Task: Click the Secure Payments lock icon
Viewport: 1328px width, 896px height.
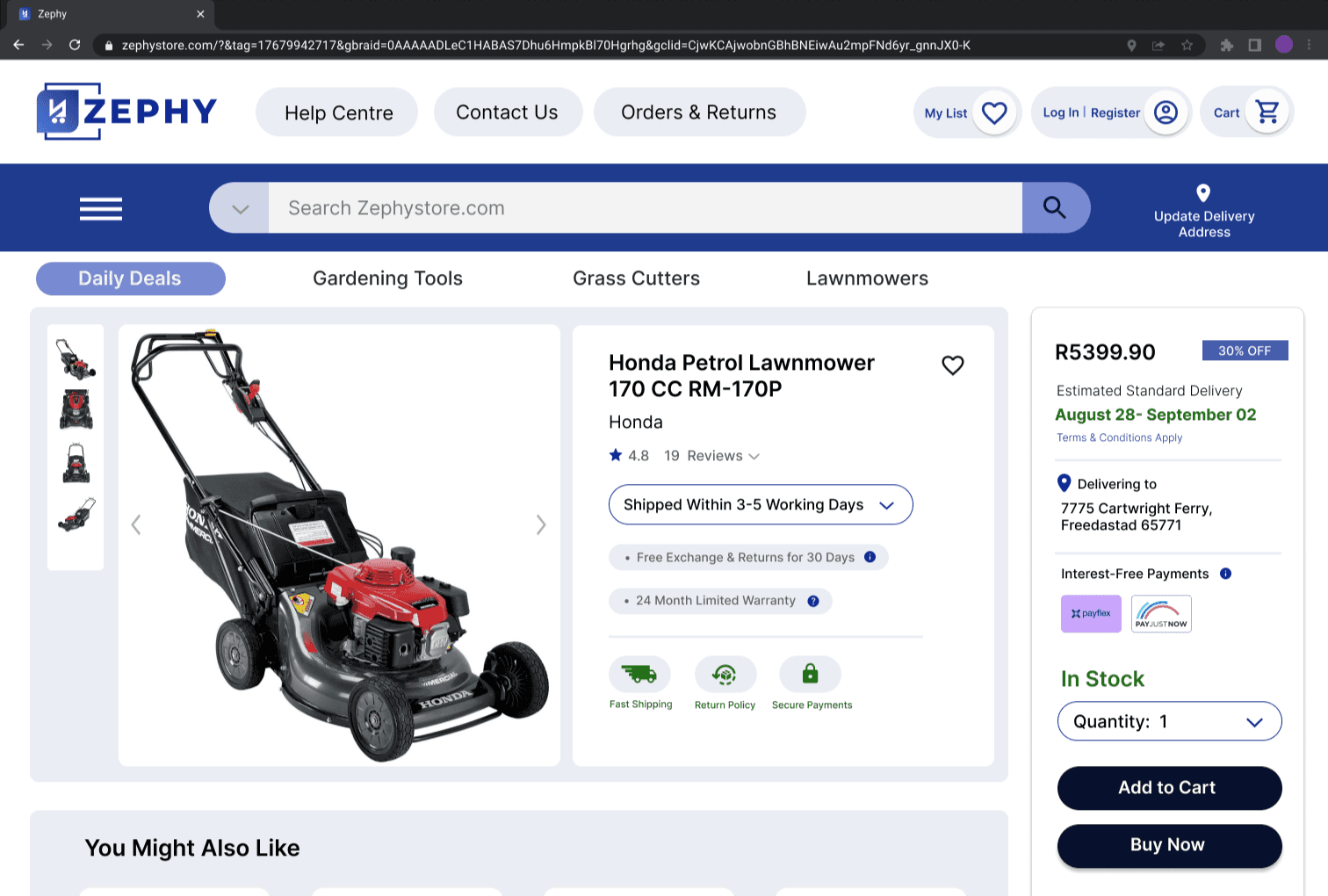Action: [x=810, y=674]
